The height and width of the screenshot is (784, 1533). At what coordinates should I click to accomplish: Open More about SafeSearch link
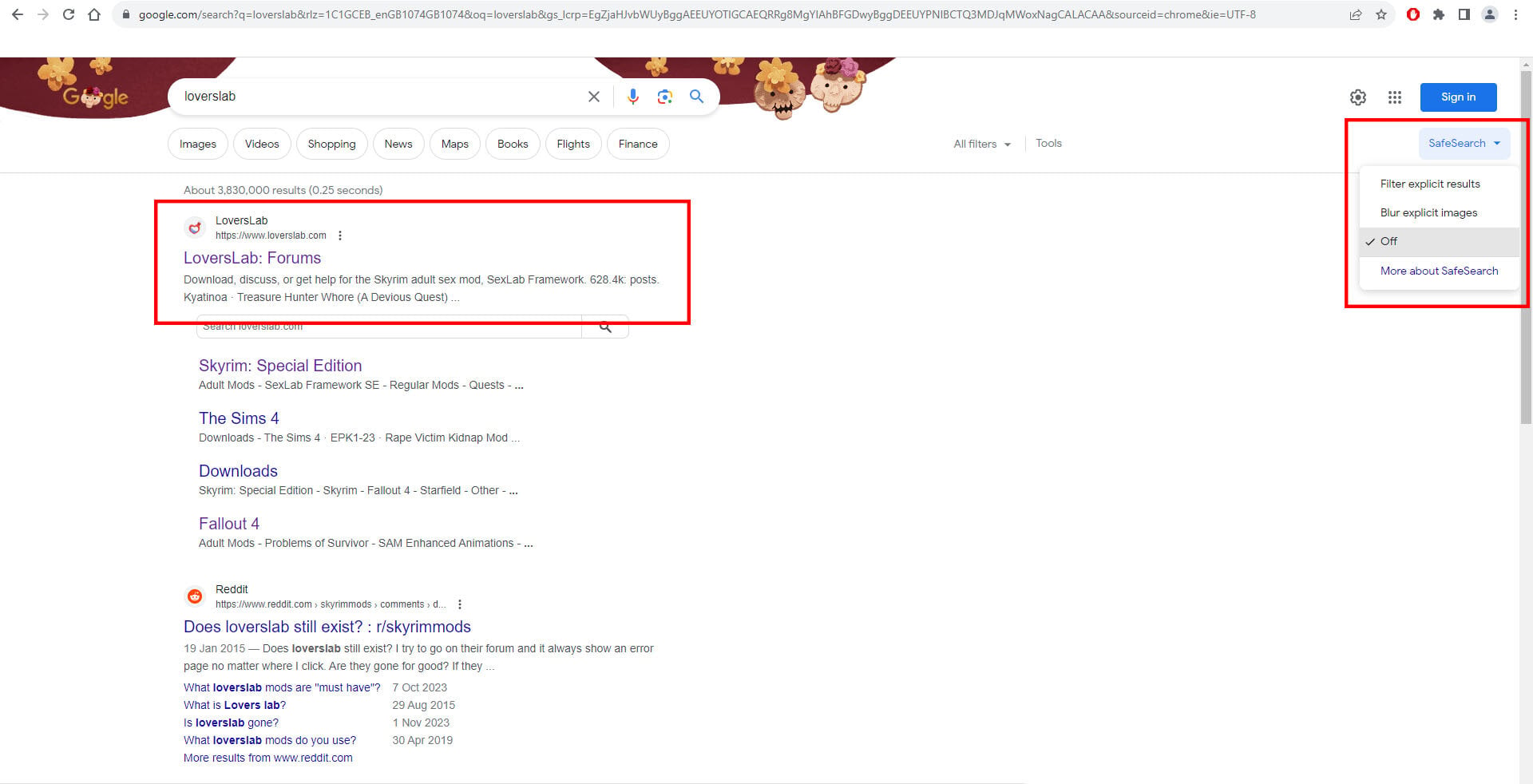click(1439, 271)
